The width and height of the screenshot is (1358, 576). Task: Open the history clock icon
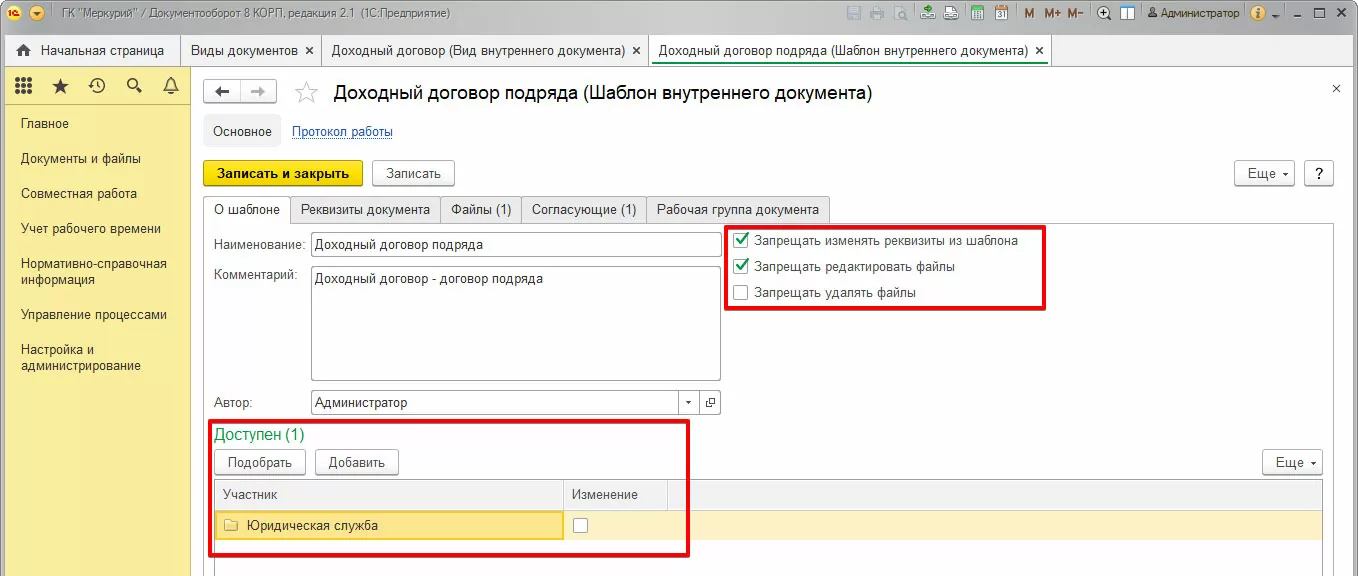tap(97, 87)
